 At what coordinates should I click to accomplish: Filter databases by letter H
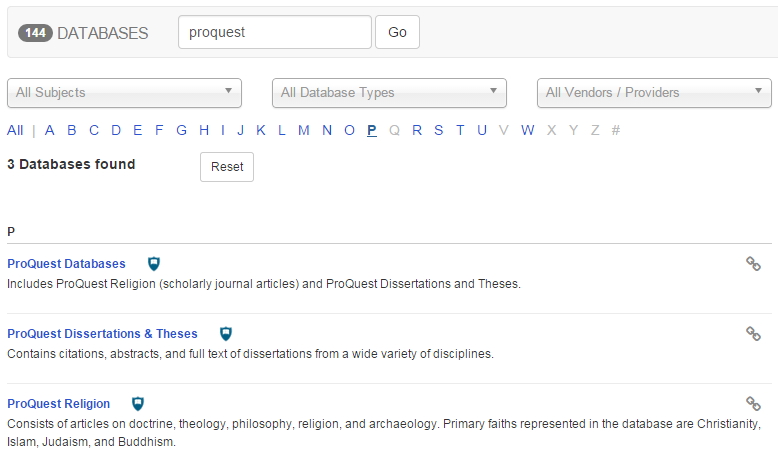pyautogui.click(x=204, y=130)
